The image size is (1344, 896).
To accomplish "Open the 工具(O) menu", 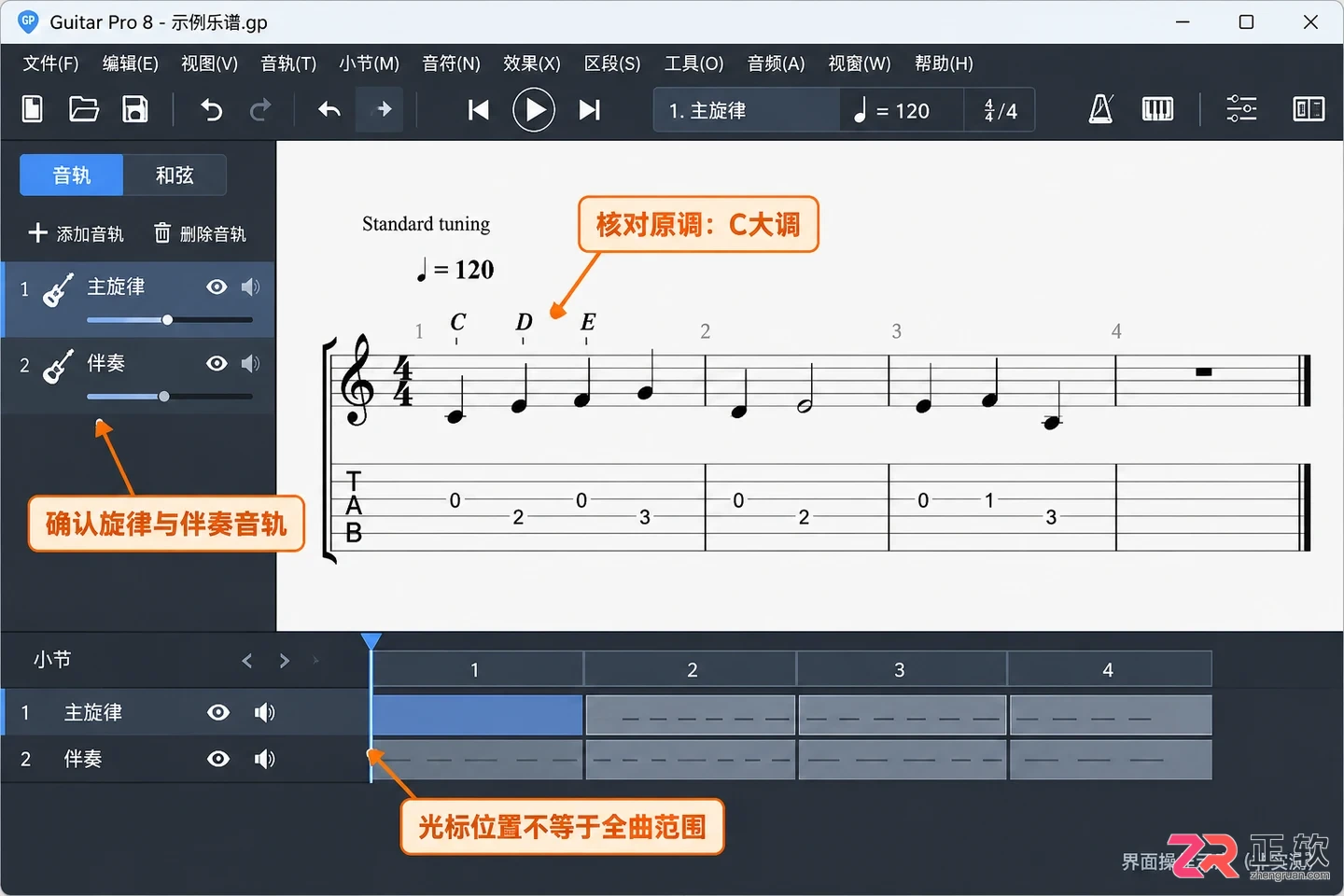I will (693, 63).
